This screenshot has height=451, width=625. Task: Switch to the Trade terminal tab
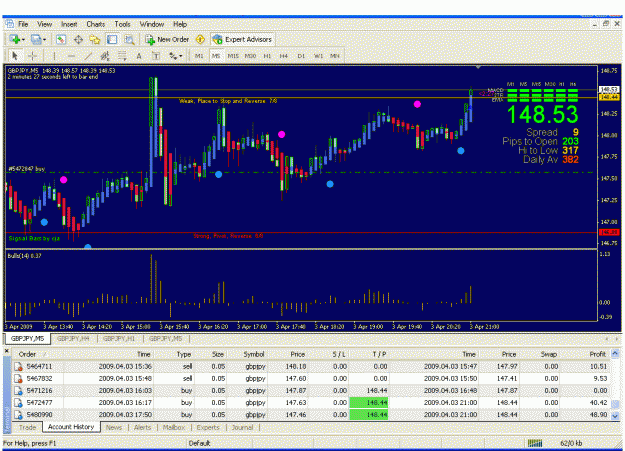(28, 427)
